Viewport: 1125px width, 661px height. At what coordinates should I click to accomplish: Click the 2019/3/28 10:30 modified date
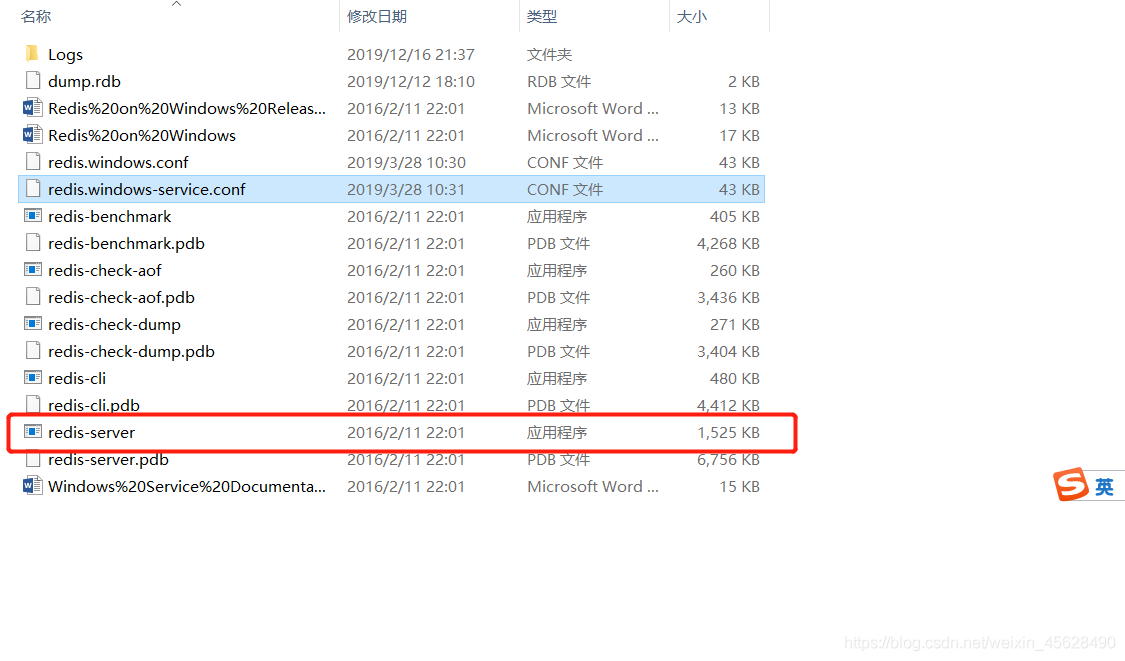click(x=406, y=162)
